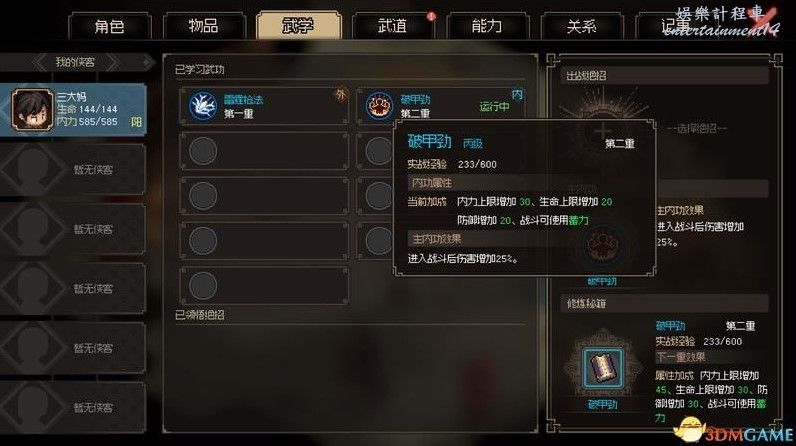Click the 破甲劲 manual book icon
The width and height of the screenshot is (796, 446).
(x=603, y=367)
